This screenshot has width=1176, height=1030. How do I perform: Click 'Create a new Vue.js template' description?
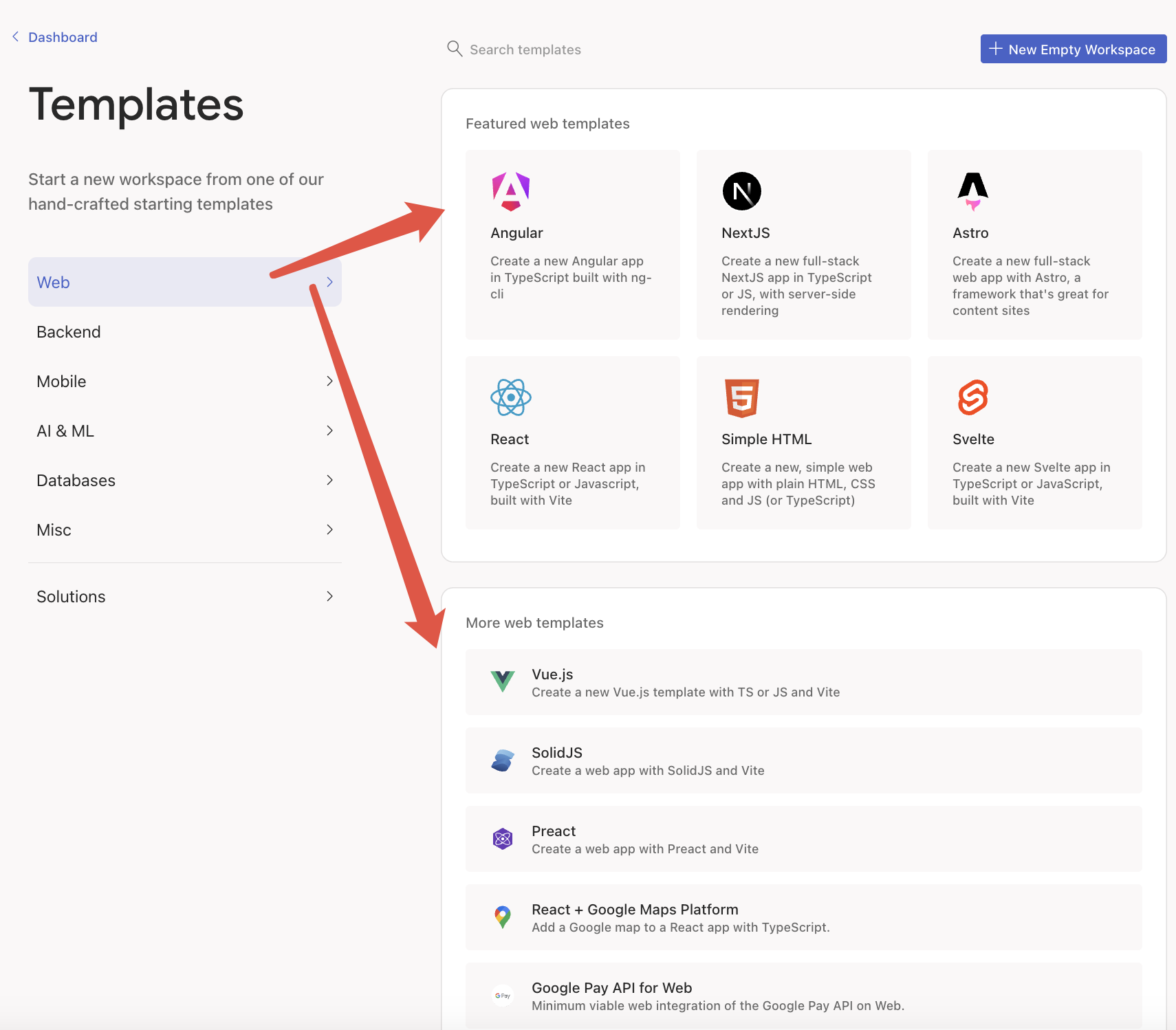[686, 692]
